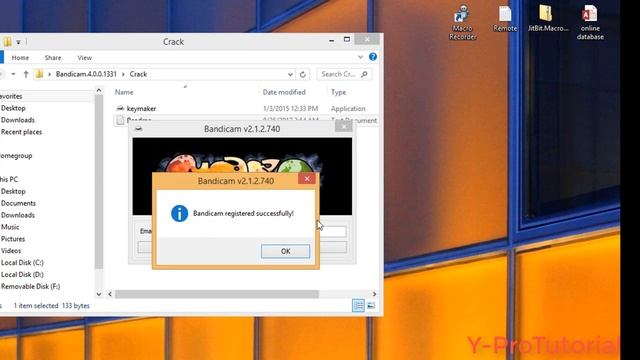Open the View ribbon tab

tap(84, 58)
